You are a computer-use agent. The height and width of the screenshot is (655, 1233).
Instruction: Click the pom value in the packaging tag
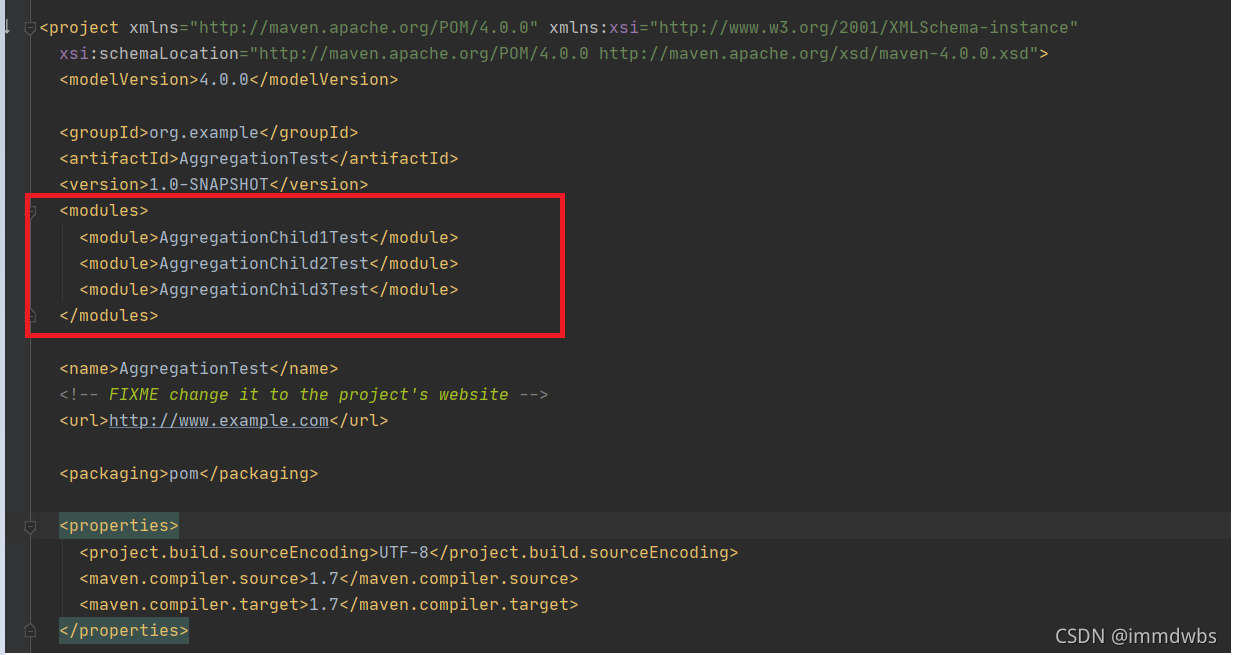(183, 474)
